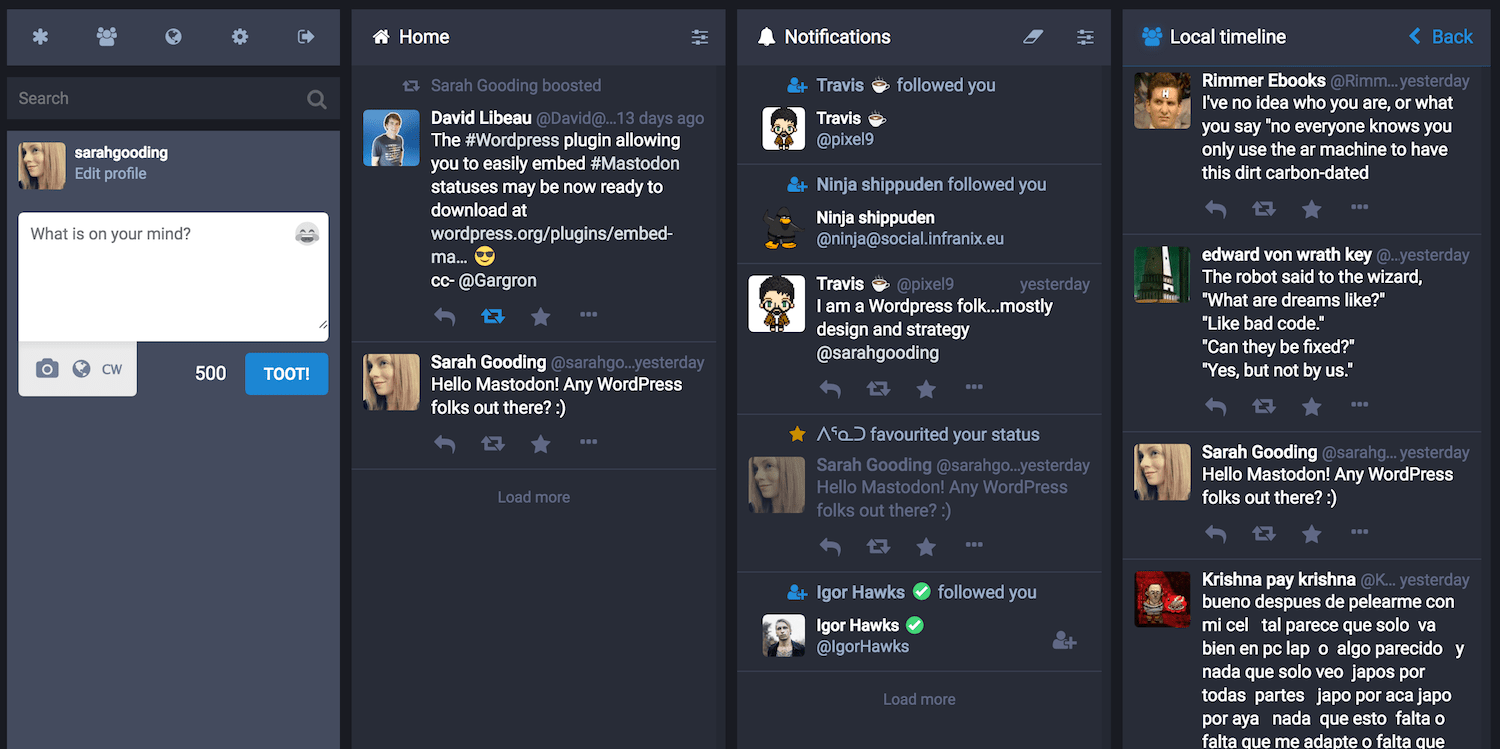This screenshot has width=1500, height=749.
Task: Open the emoji picker in the compose box
Action: pyautogui.click(x=307, y=234)
